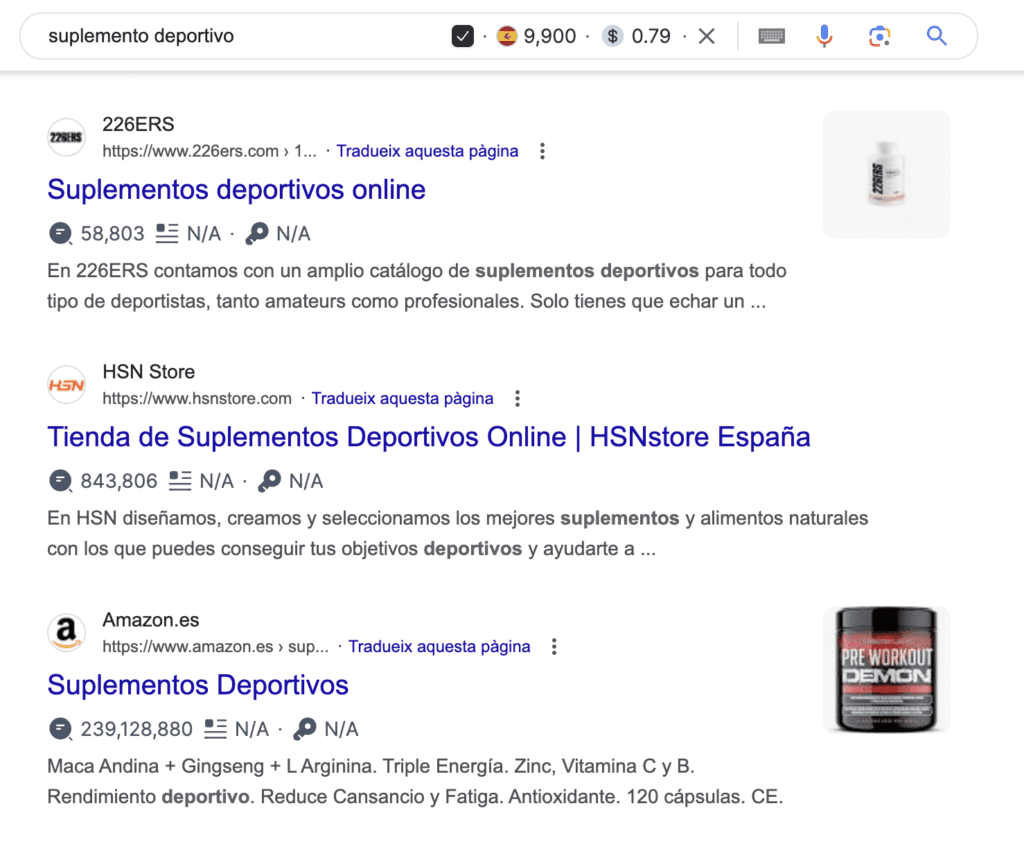Click the HSN Store site name
Screen dimensions: 1024x851
click(x=149, y=372)
